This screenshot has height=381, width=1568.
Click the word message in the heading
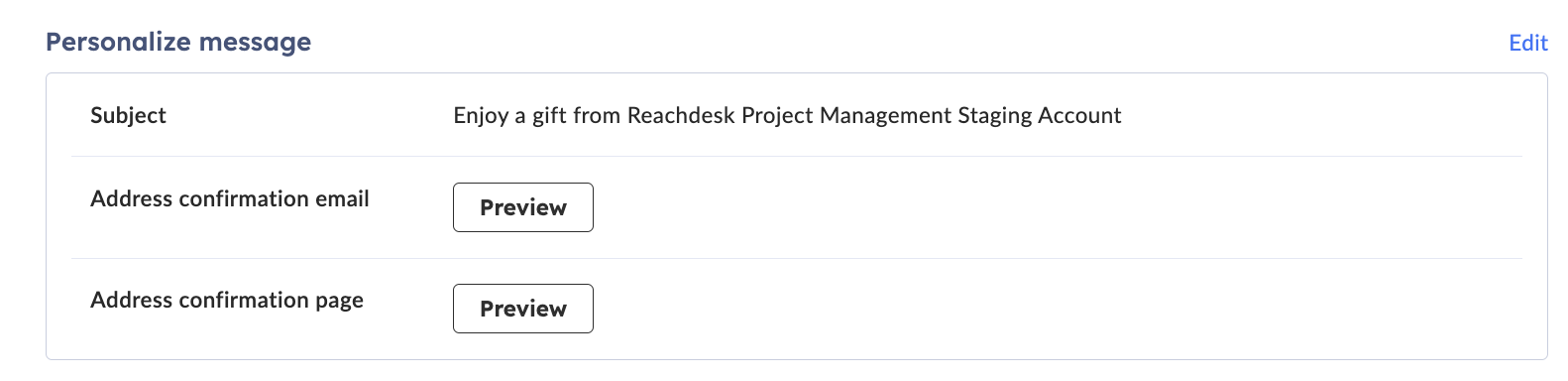tap(255, 43)
